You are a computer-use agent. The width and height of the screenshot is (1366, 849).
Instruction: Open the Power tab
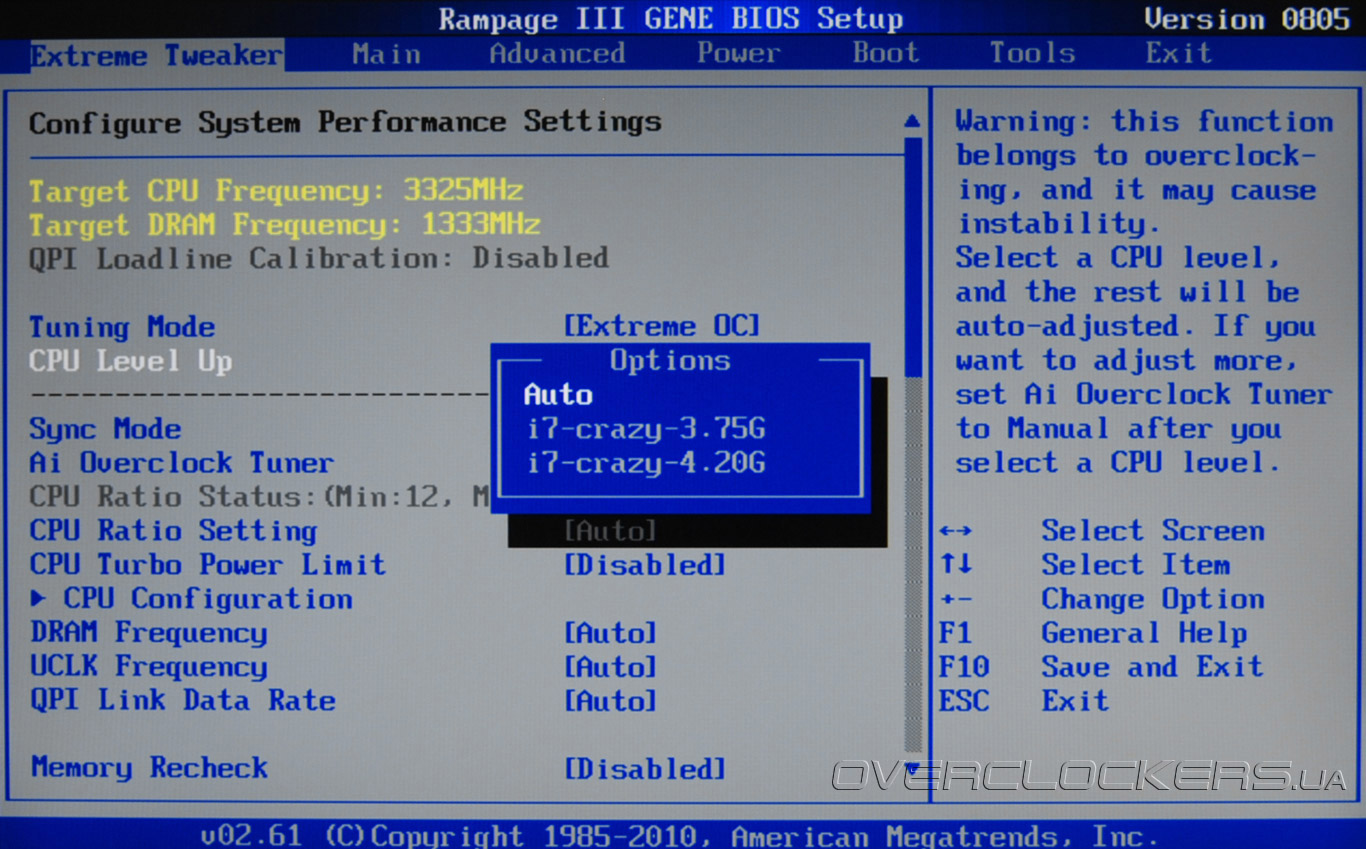tap(738, 54)
